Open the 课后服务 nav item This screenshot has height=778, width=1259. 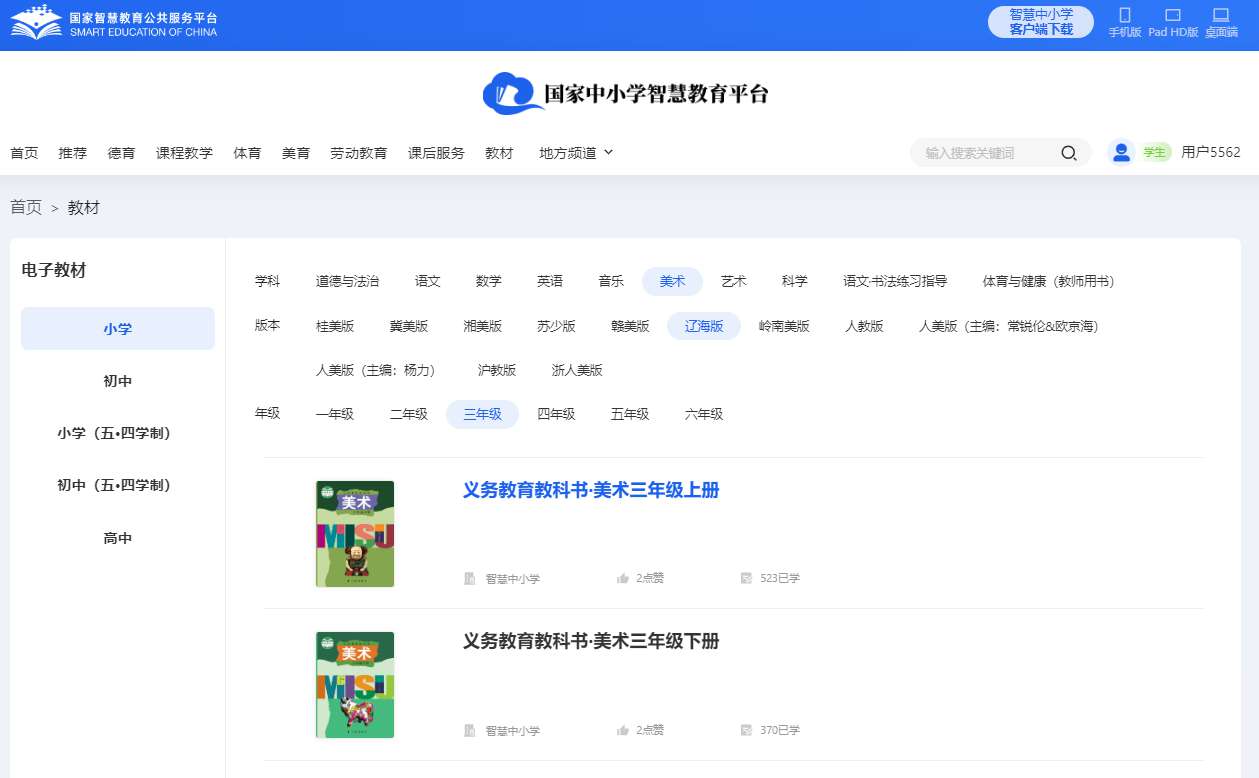436,153
